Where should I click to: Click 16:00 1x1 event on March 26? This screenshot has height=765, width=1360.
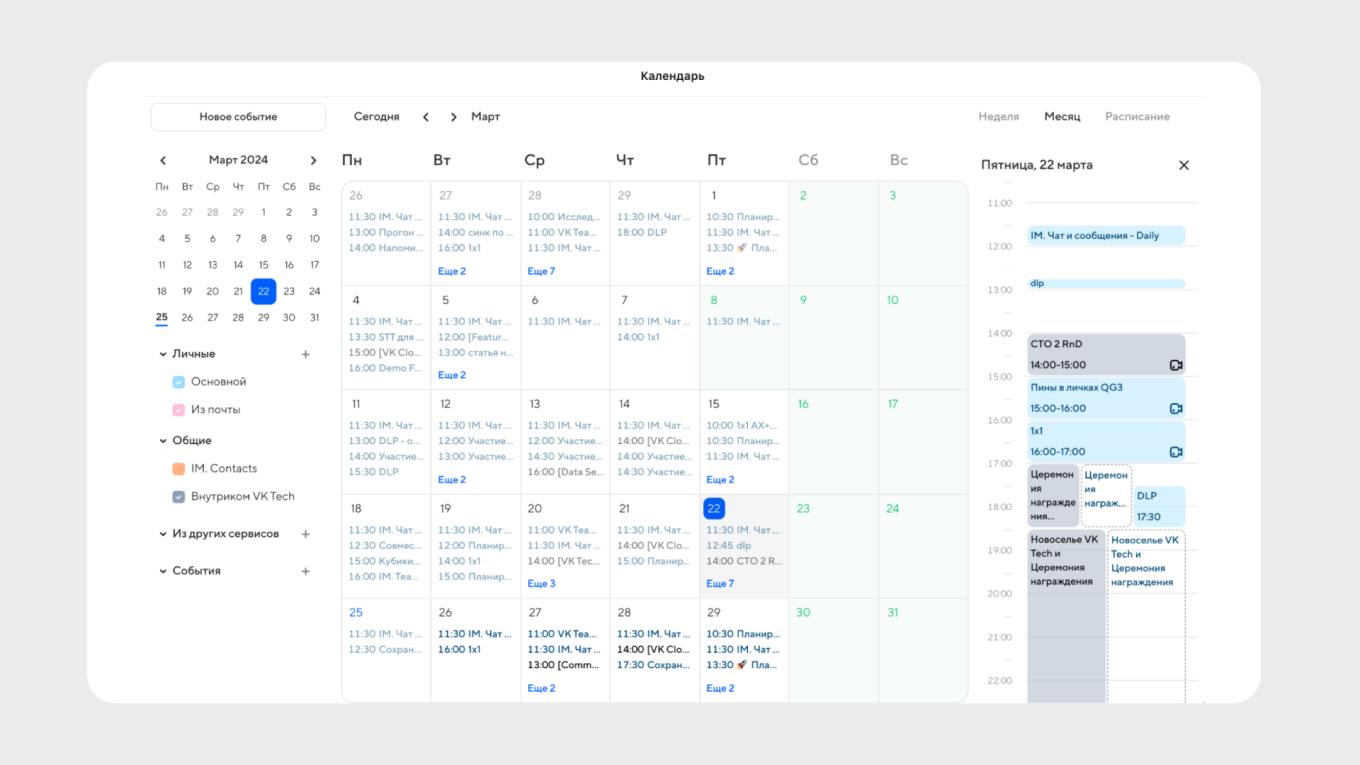tap(459, 649)
